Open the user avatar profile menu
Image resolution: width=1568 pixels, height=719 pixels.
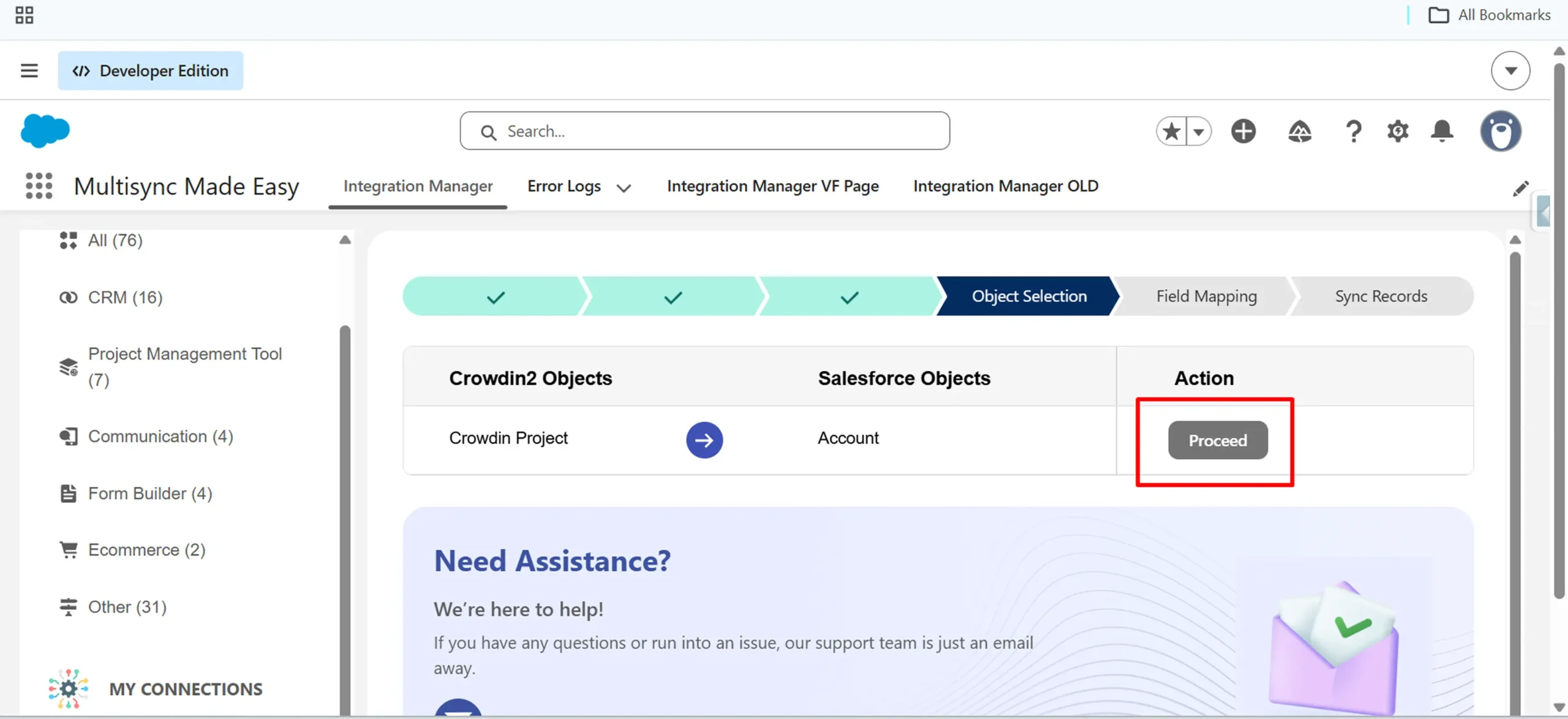click(1501, 131)
